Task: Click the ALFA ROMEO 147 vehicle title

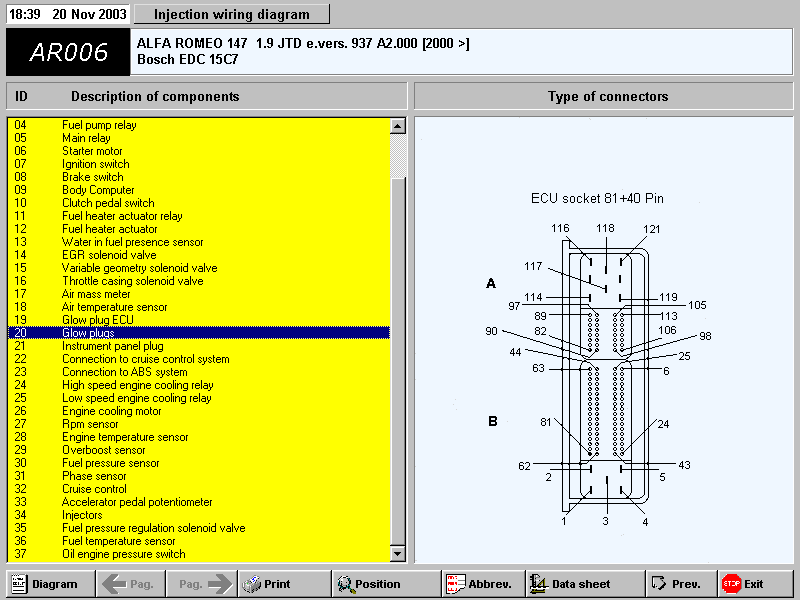Action: (x=303, y=43)
